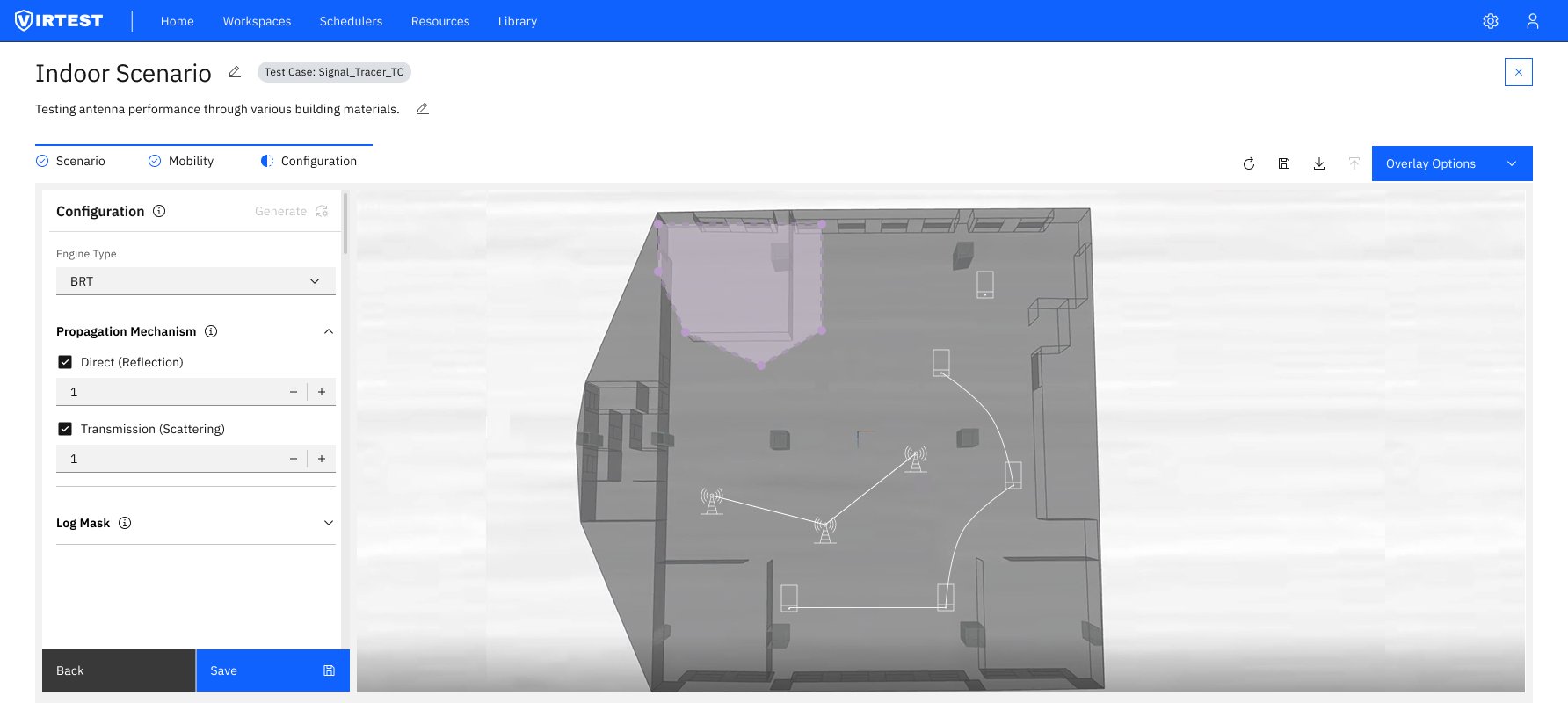Click the blue Save button
Viewport: 1568px width, 703px height.
coord(272,670)
